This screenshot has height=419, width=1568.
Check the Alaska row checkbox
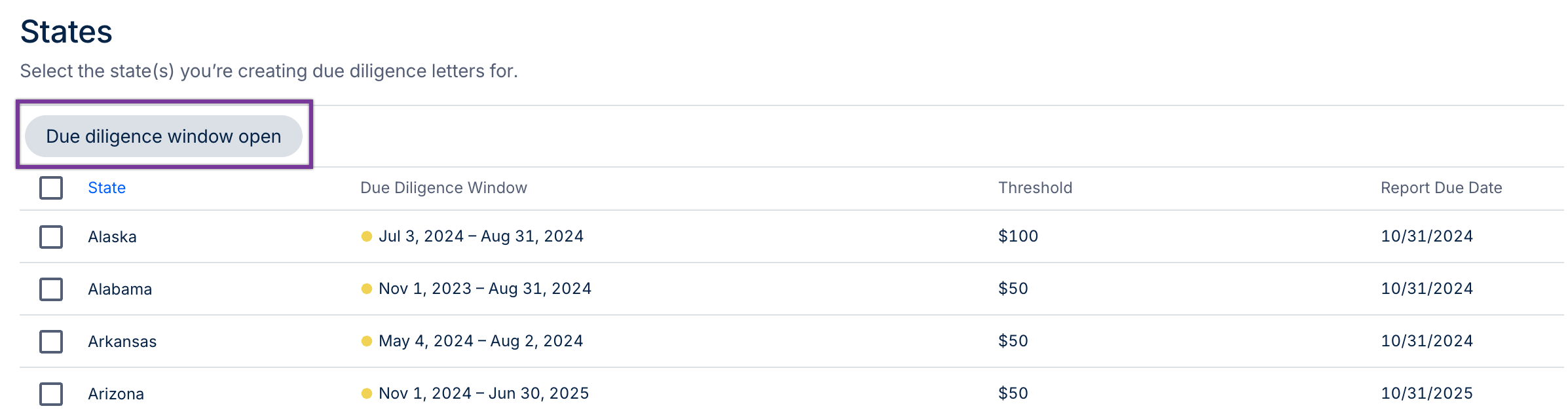point(51,236)
